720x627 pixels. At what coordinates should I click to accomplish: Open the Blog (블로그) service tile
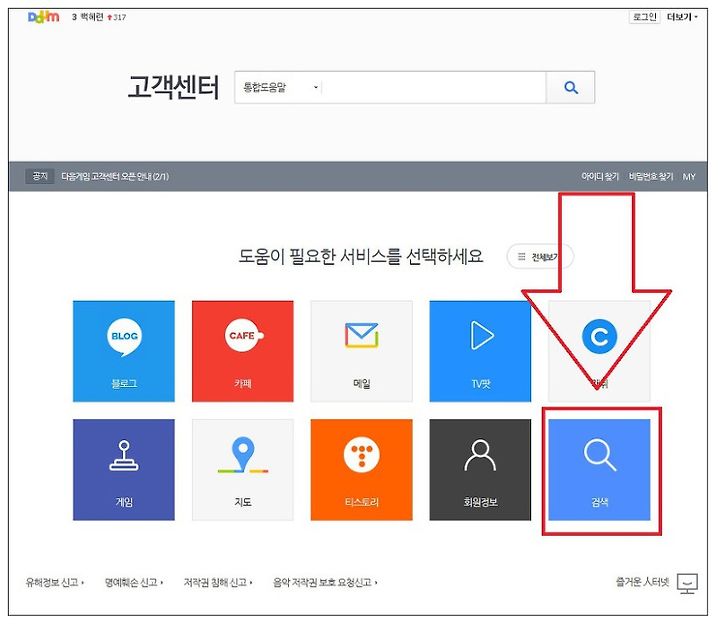point(124,351)
